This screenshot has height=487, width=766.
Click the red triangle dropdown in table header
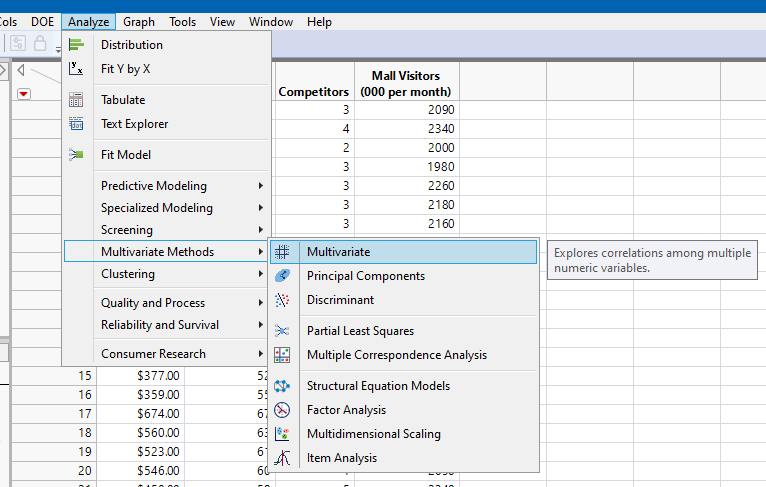pyautogui.click(x=23, y=93)
